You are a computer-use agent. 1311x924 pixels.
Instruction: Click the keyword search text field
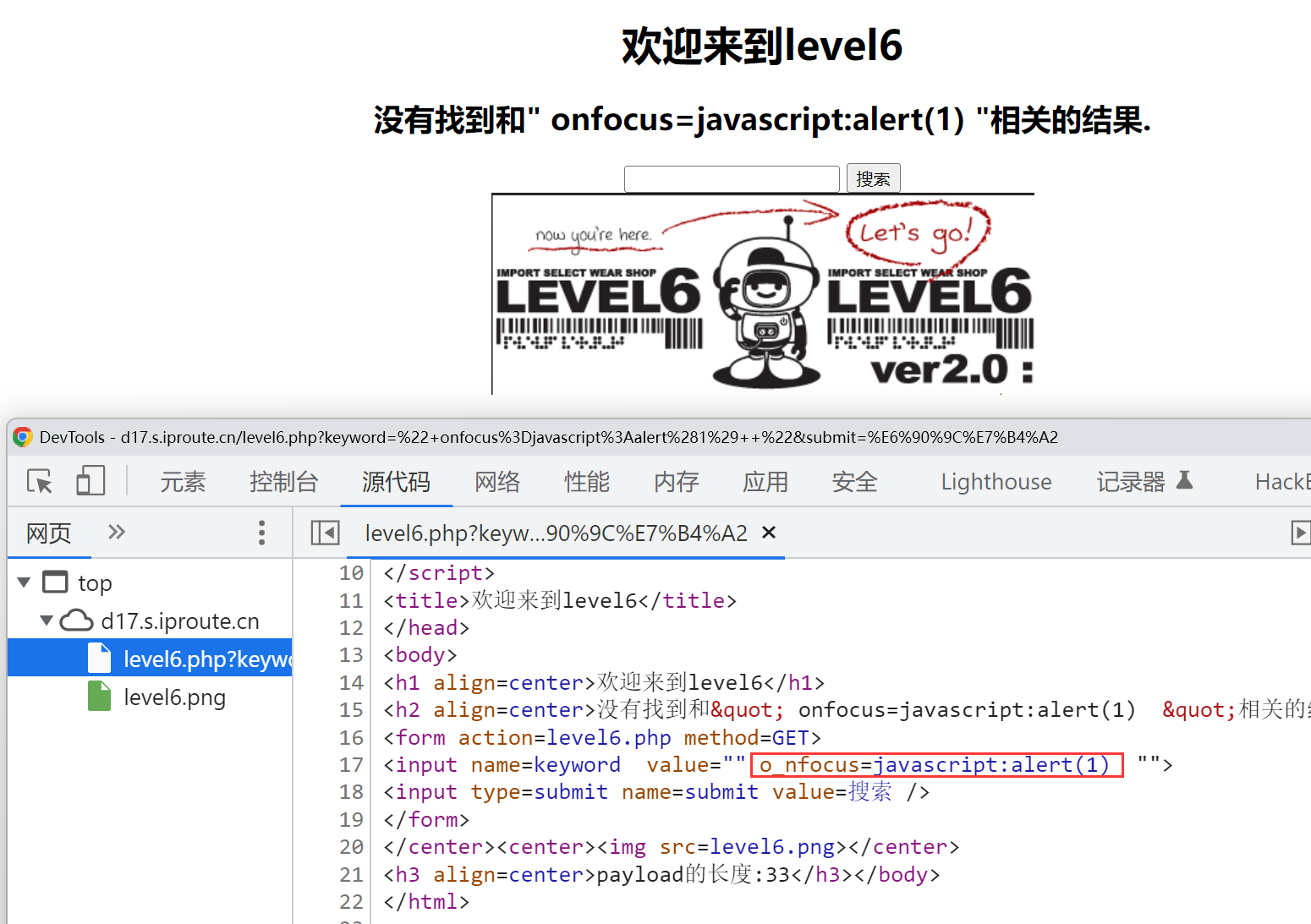[732, 179]
